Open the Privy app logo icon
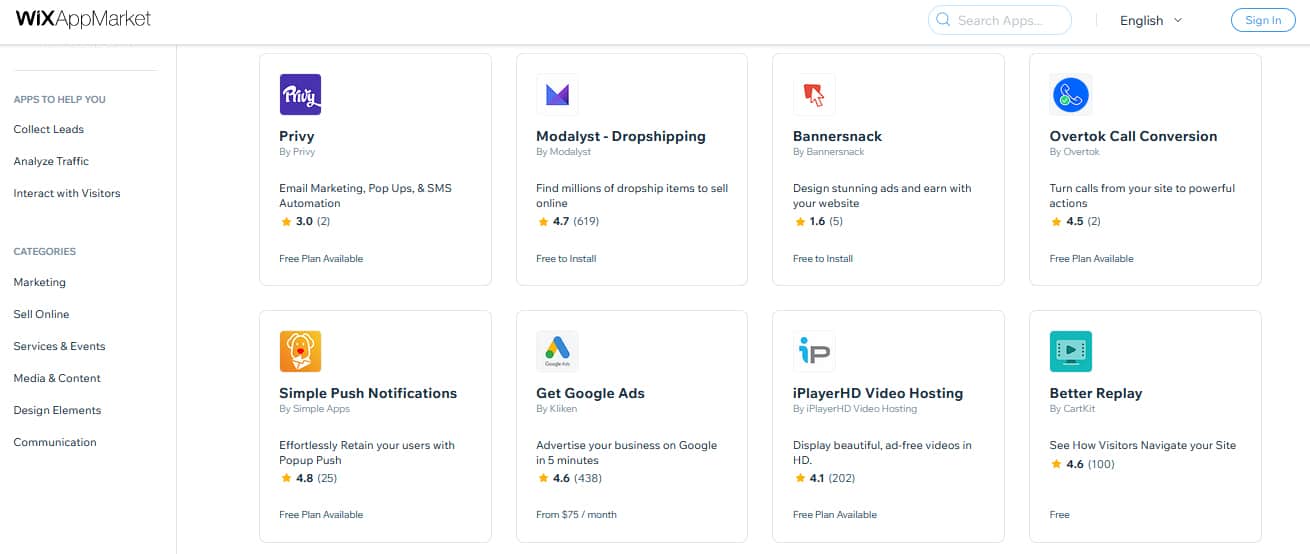 pyautogui.click(x=300, y=94)
